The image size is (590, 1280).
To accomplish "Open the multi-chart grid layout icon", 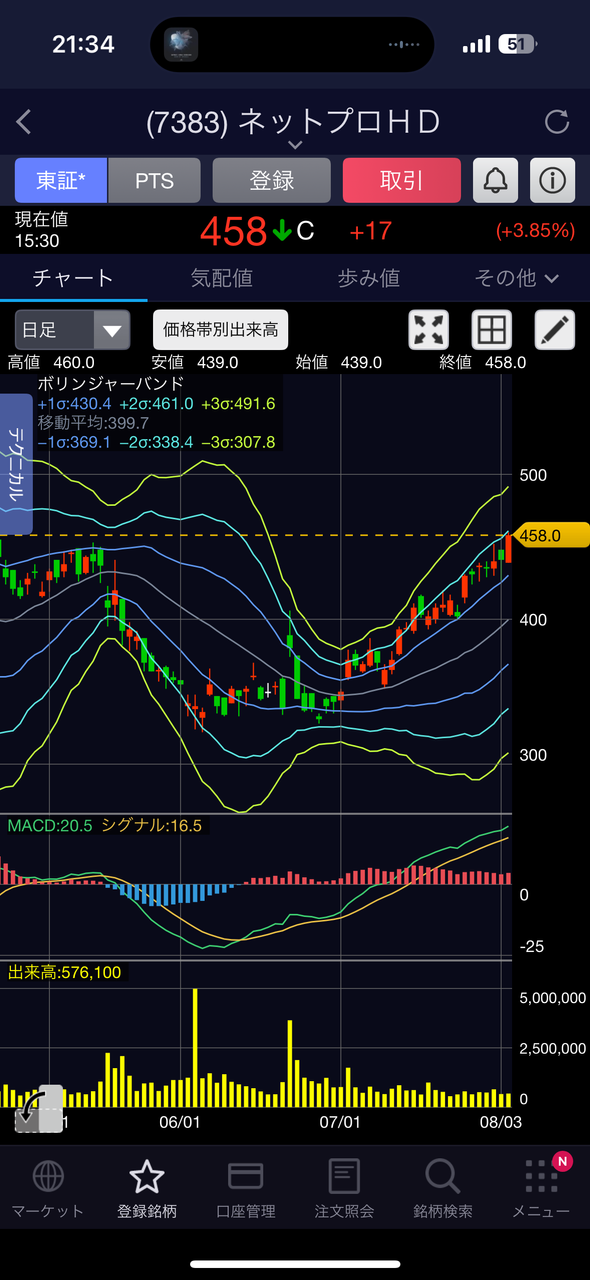I will pyautogui.click(x=492, y=329).
